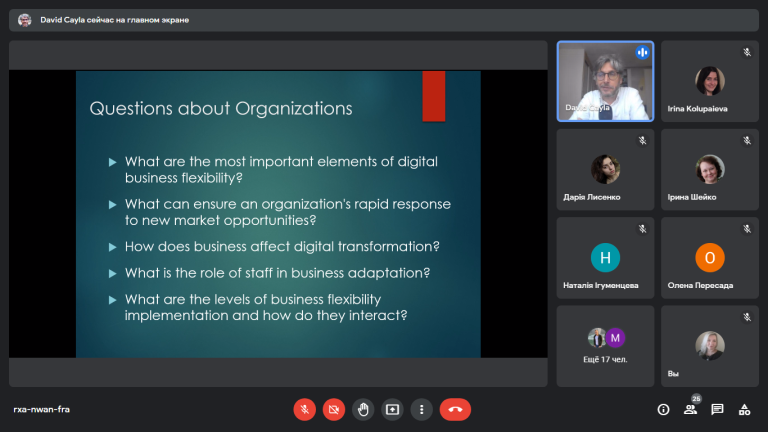The image size is (768, 432).
Task: Turn on the camera
Action: (x=334, y=409)
